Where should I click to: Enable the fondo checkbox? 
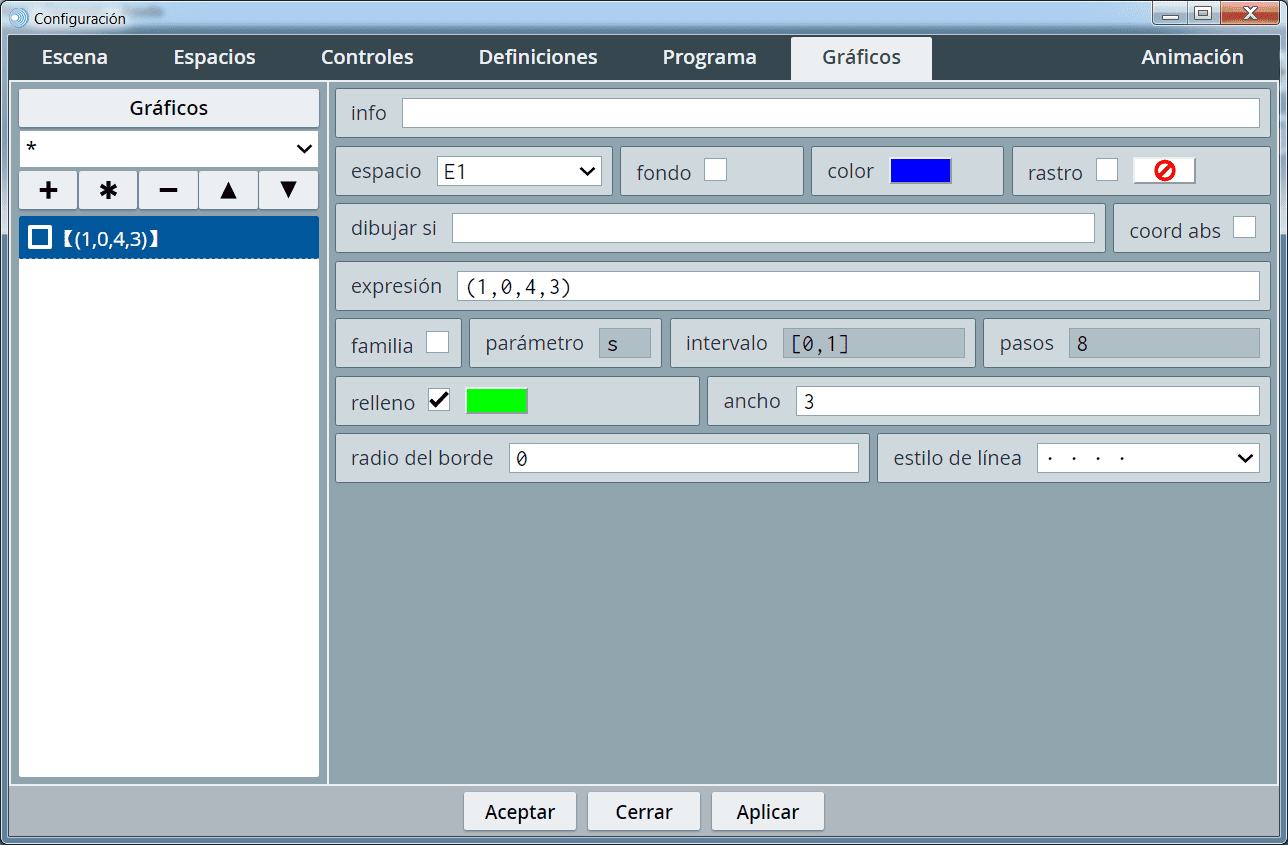(715, 171)
